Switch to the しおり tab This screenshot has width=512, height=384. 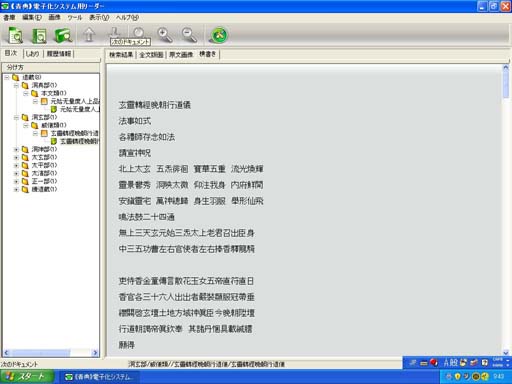click(x=32, y=54)
